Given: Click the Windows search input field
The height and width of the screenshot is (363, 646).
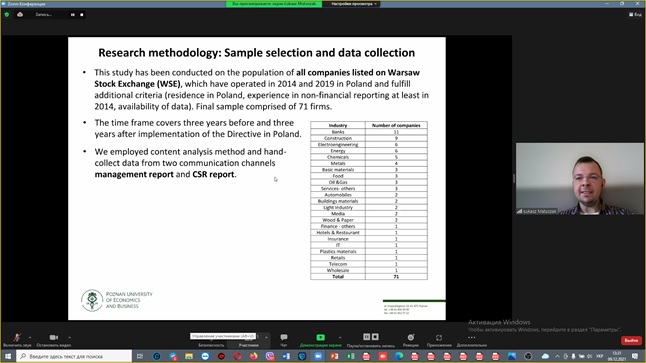Looking at the screenshot, I should coord(74,356).
